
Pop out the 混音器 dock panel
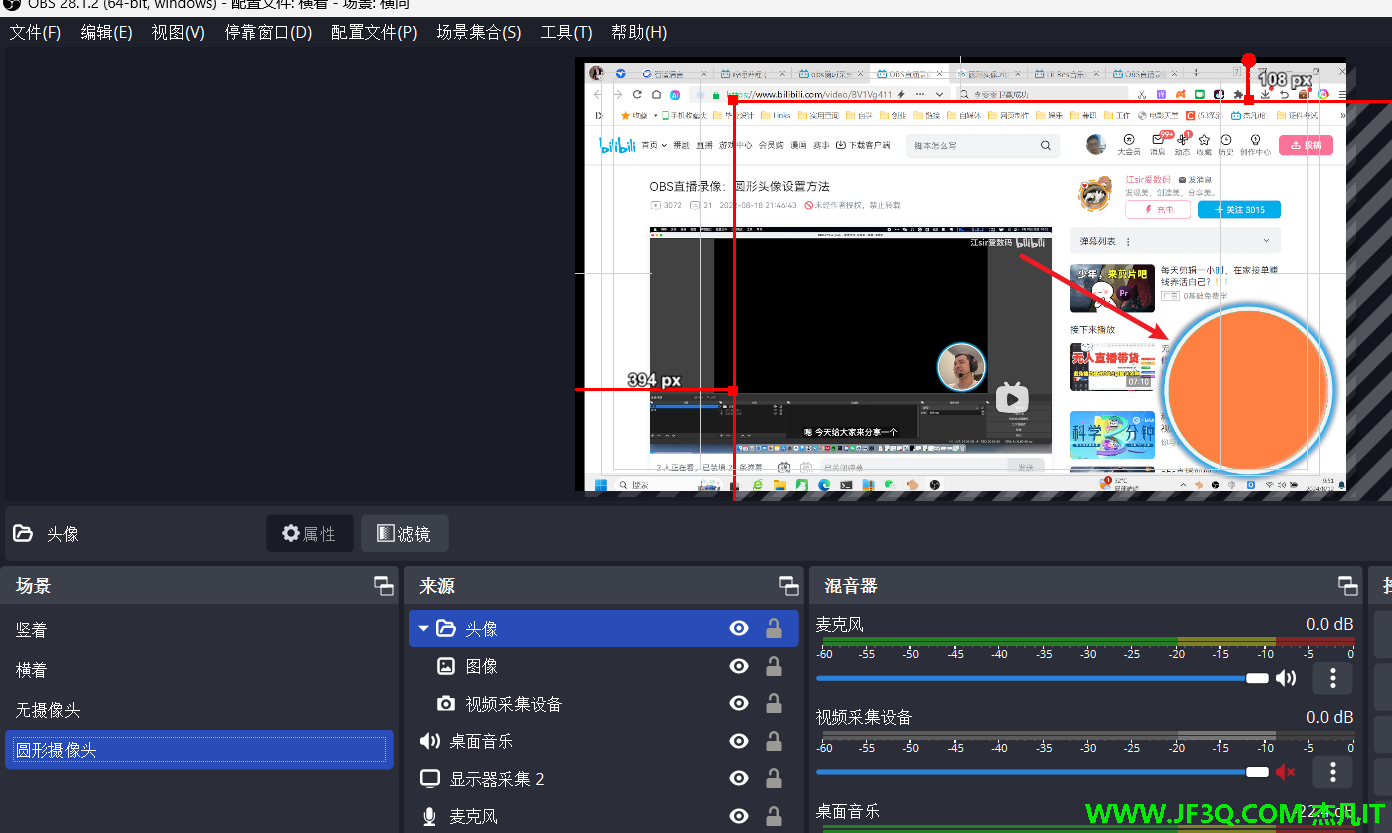coord(1348,586)
